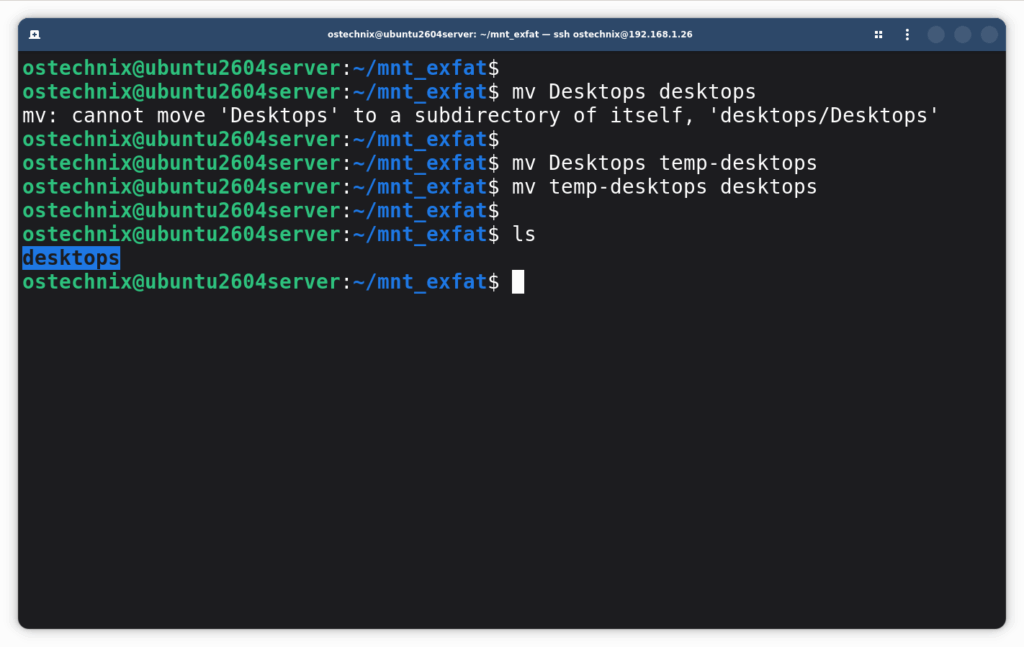The image size is (1024, 647).
Task: Click the terminal window title text
Action: point(509,35)
